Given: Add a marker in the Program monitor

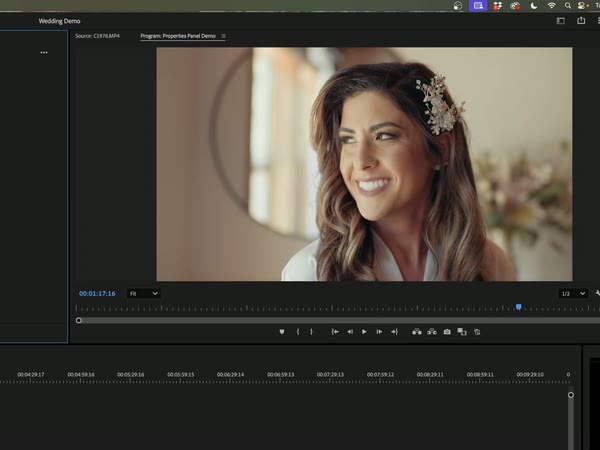Looking at the screenshot, I should (282, 332).
